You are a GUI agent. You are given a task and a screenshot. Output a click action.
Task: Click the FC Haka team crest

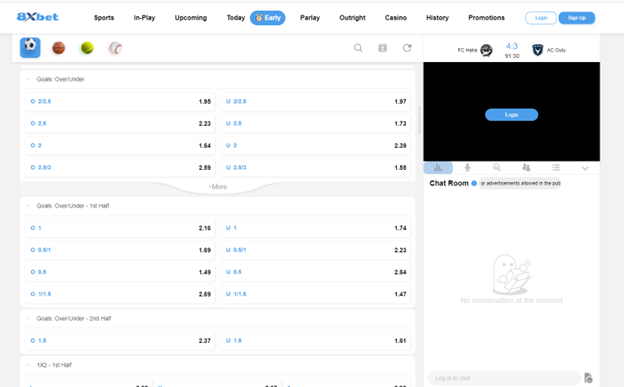coord(486,50)
